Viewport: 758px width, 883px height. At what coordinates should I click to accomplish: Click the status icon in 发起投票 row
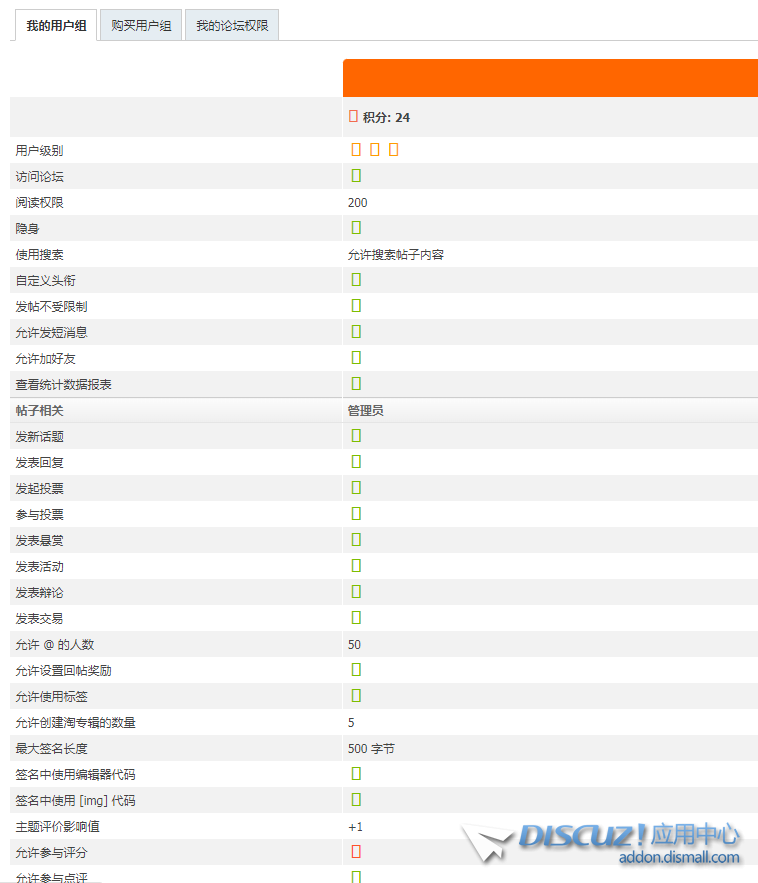tap(356, 487)
